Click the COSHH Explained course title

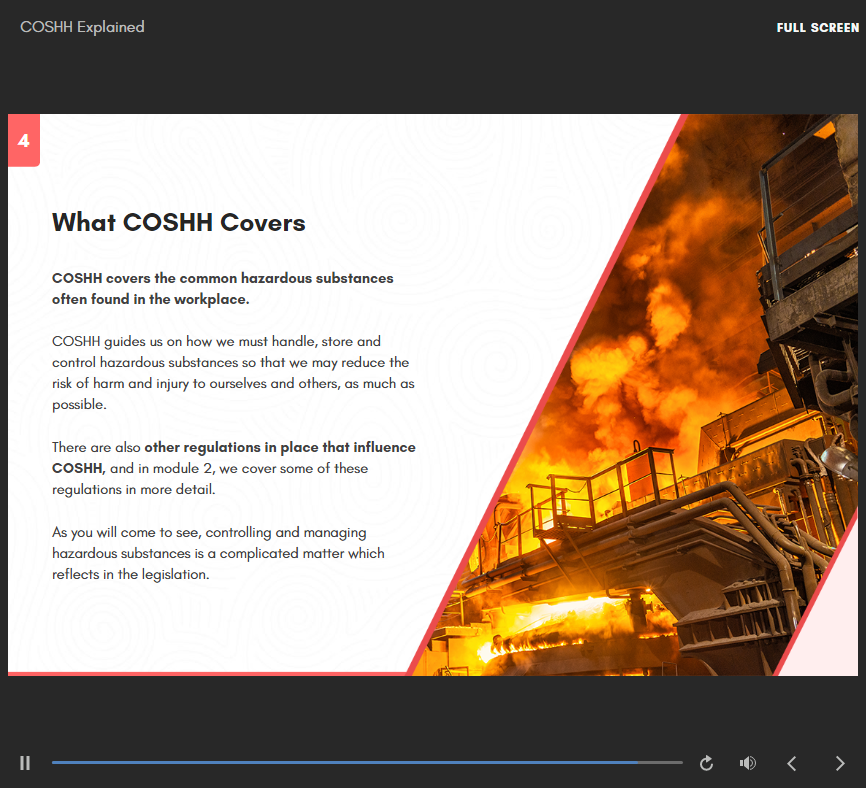[83, 27]
